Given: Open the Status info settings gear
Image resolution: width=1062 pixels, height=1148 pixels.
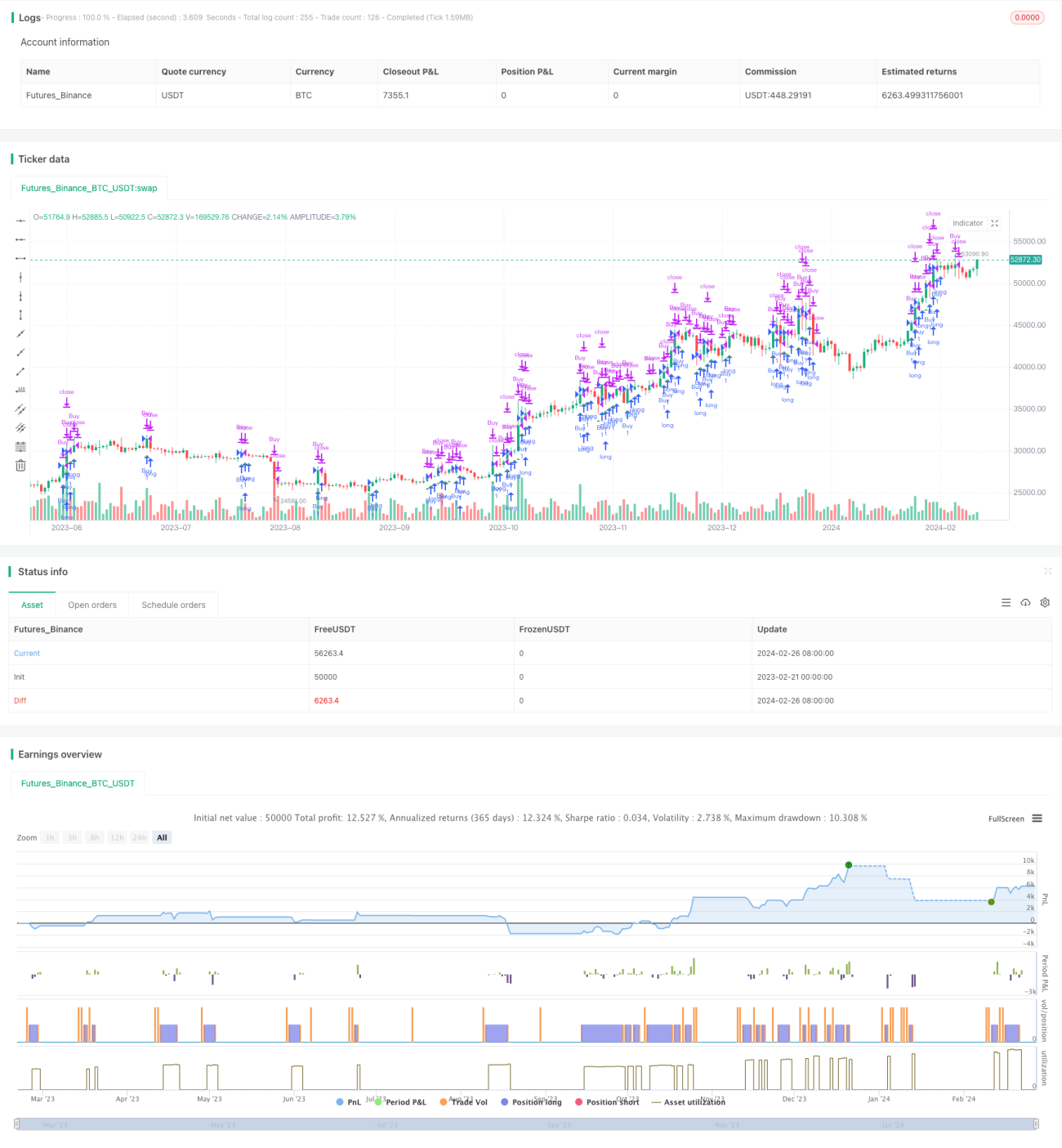Looking at the screenshot, I should [x=1045, y=602].
